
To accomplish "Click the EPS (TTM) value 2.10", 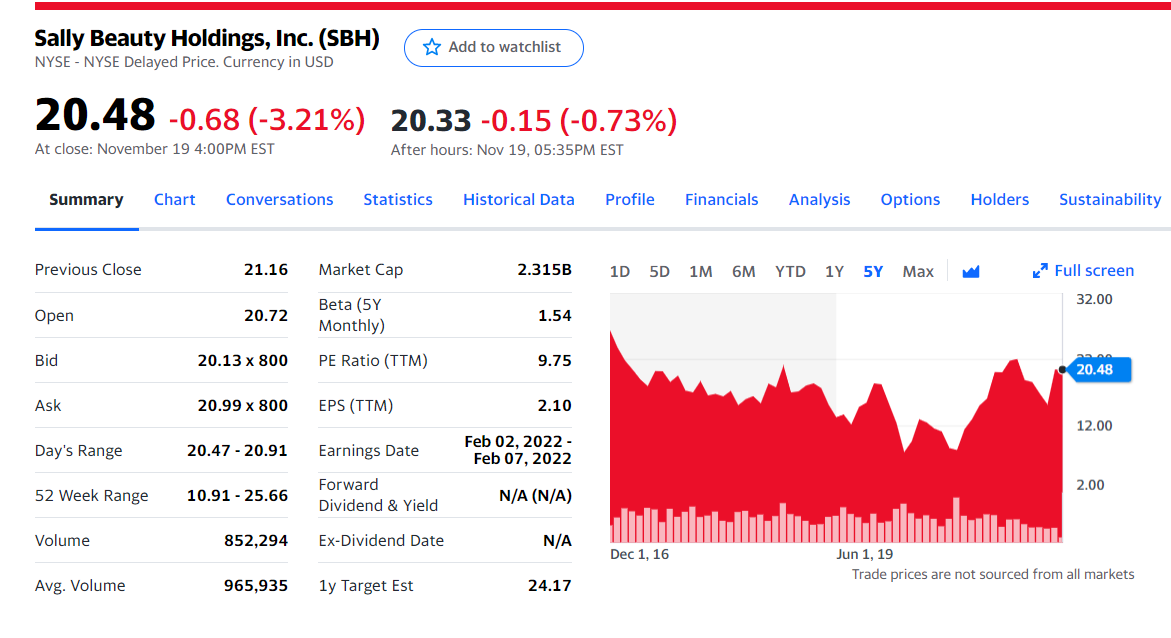I will click(555, 406).
